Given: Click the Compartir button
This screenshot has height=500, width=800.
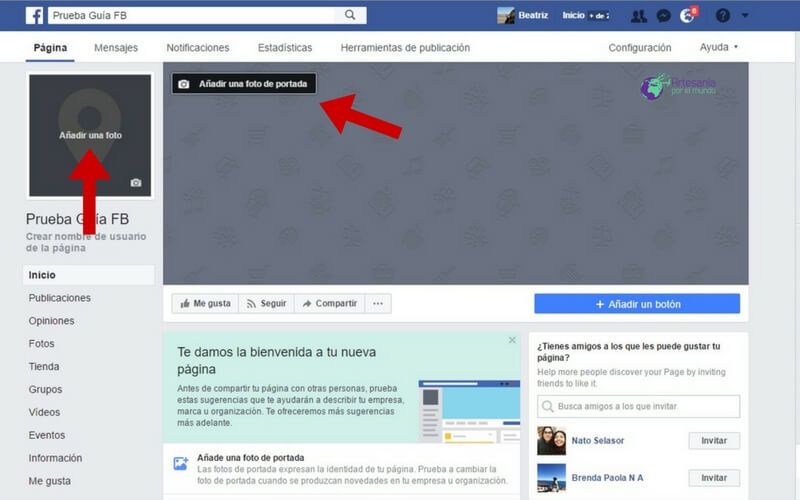Looking at the screenshot, I should pyautogui.click(x=330, y=304).
